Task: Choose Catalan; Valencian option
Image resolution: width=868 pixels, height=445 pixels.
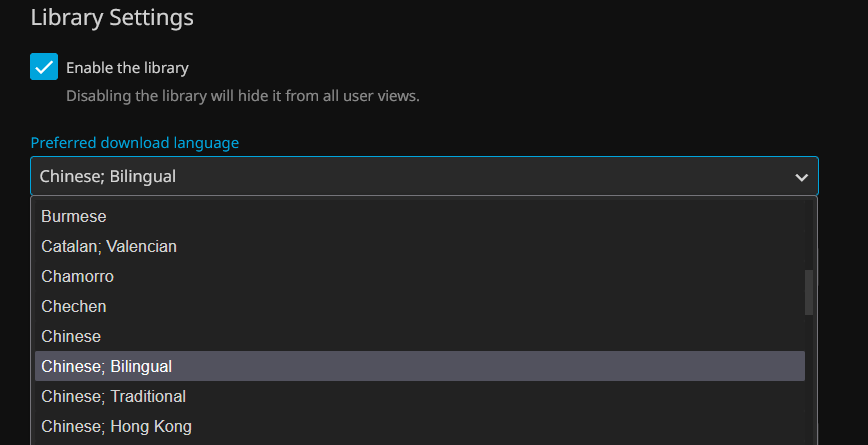Action: 109,246
